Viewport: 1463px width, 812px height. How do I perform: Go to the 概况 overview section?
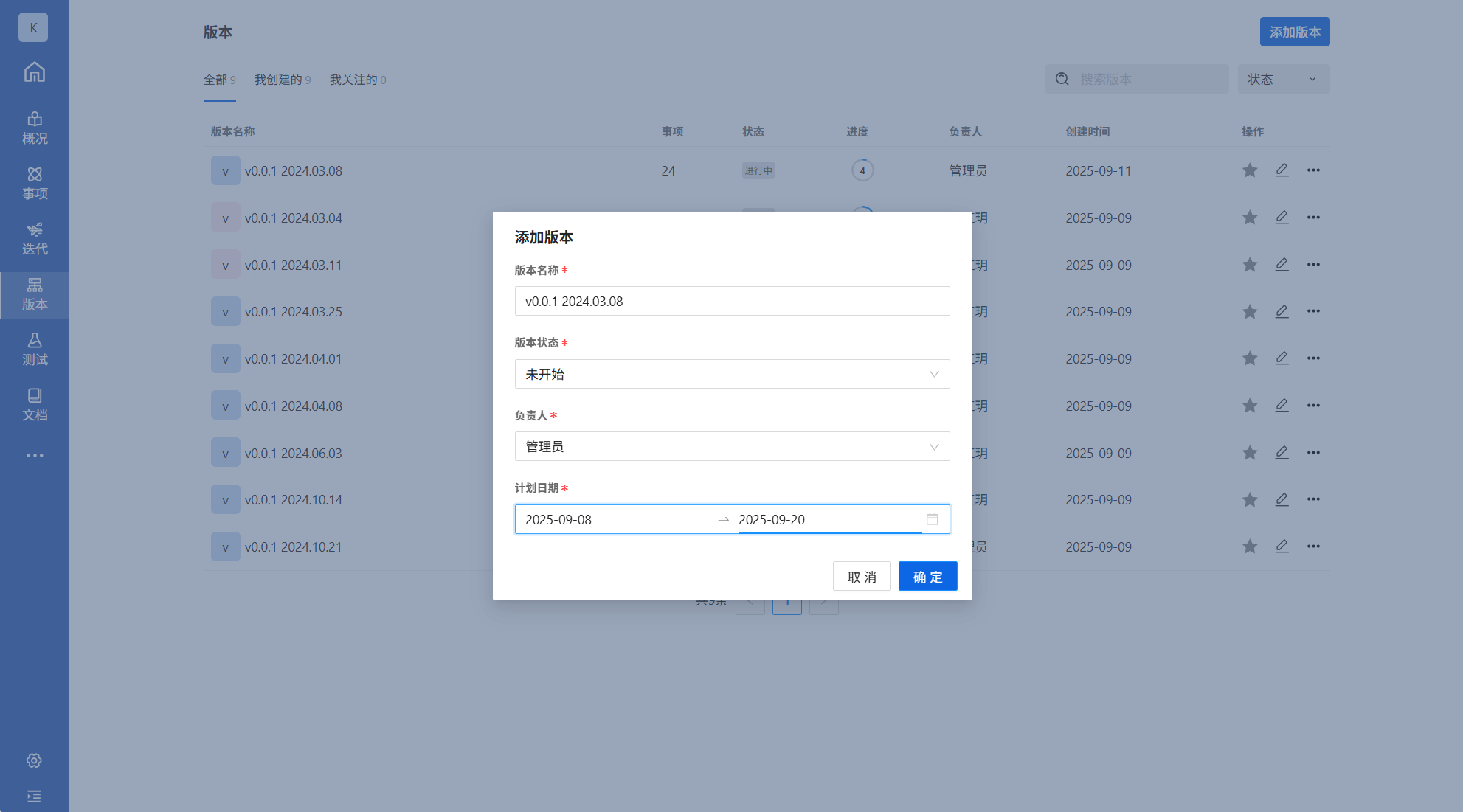point(34,128)
